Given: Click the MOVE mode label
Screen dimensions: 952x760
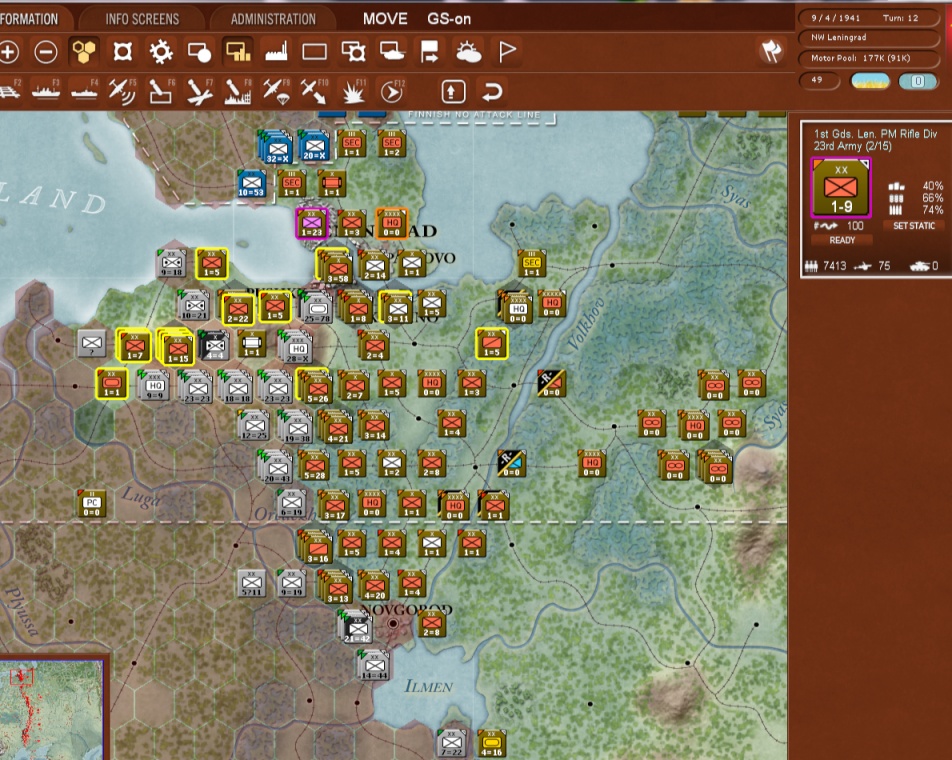Looking at the screenshot, I should pyautogui.click(x=385, y=19).
